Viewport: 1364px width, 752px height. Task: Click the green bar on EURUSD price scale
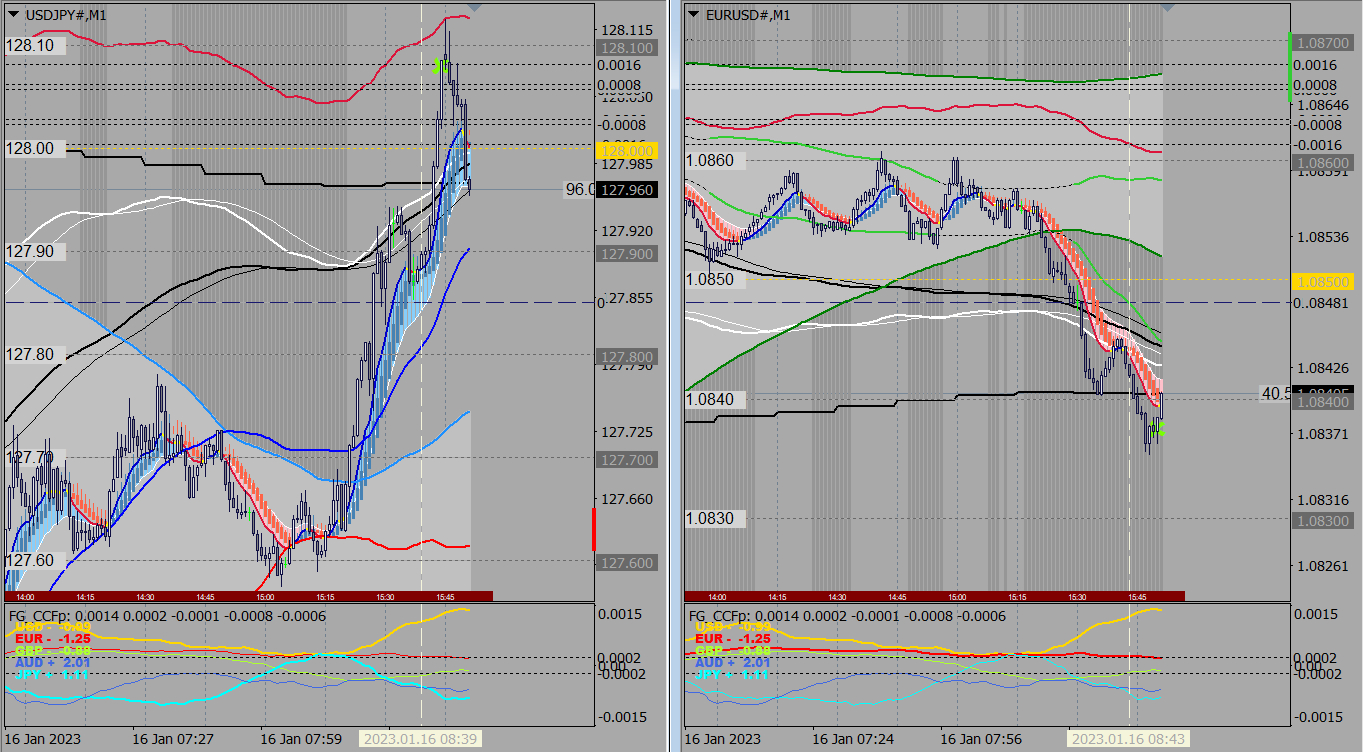pyautogui.click(x=1288, y=67)
